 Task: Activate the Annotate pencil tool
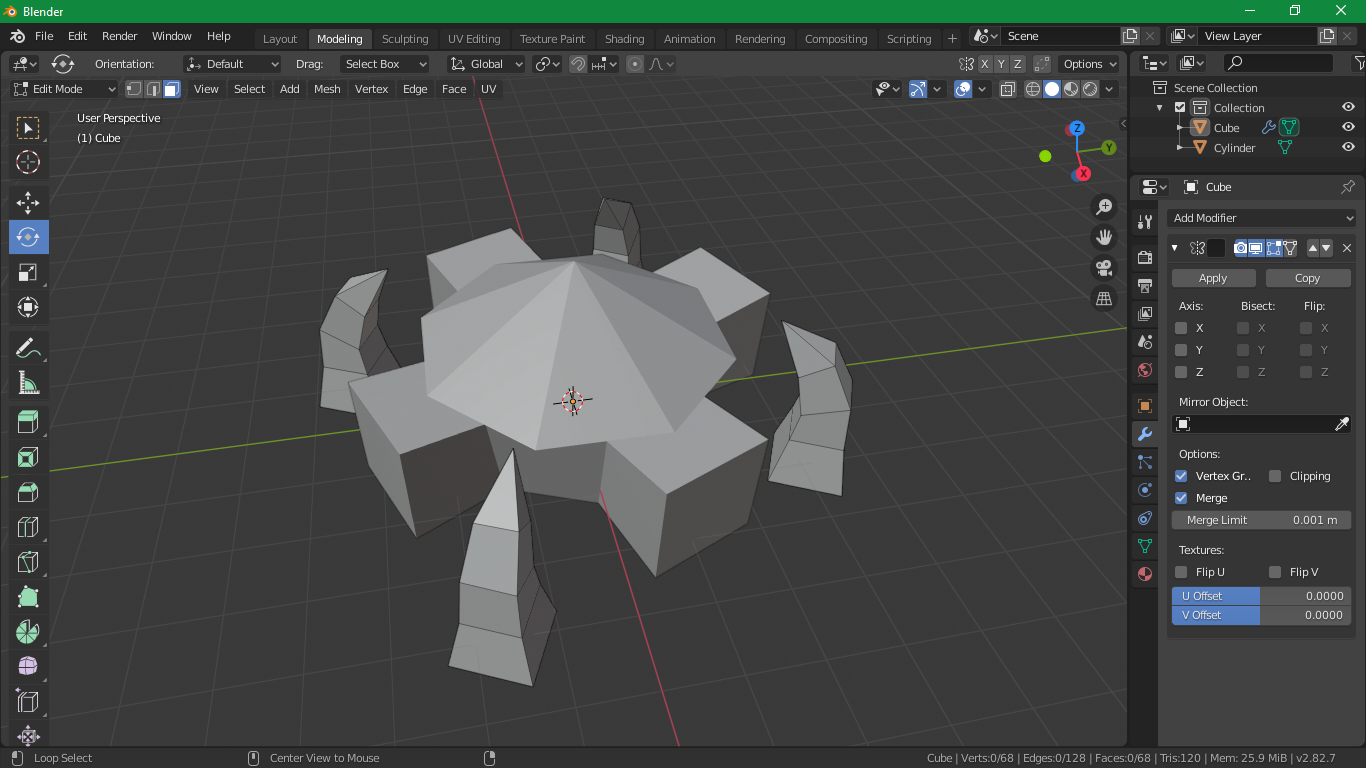28,348
